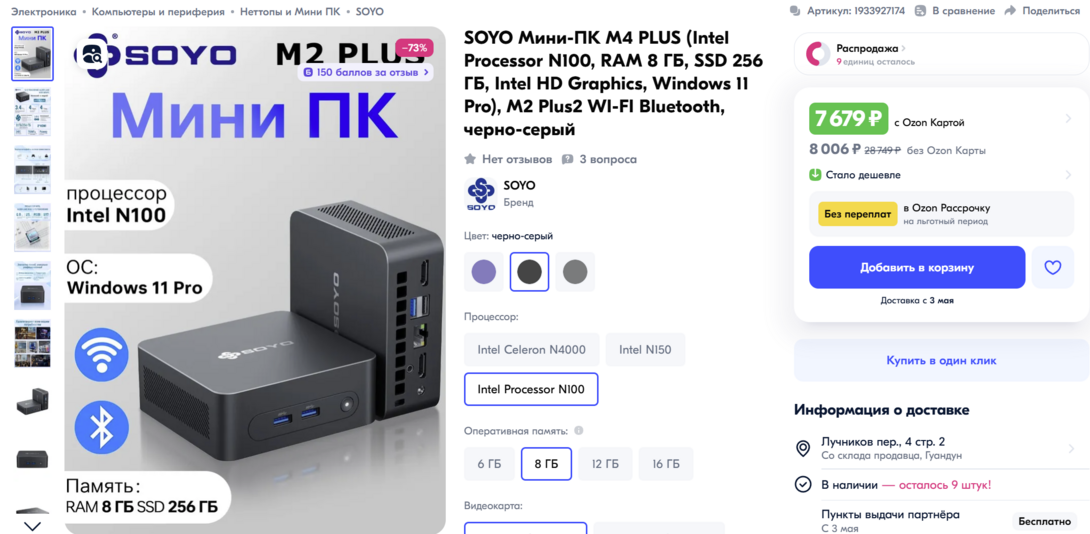The height and width of the screenshot is (534, 1090).
Task: Click the heart favorites icon
Action: pyautogui.click(x=1052, y=268)
